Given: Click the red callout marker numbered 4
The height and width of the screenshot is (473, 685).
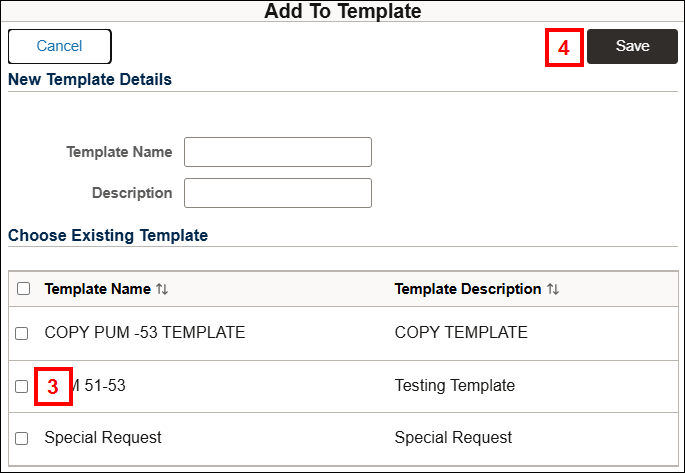Looking at the screenshot, I should (564, 47).
